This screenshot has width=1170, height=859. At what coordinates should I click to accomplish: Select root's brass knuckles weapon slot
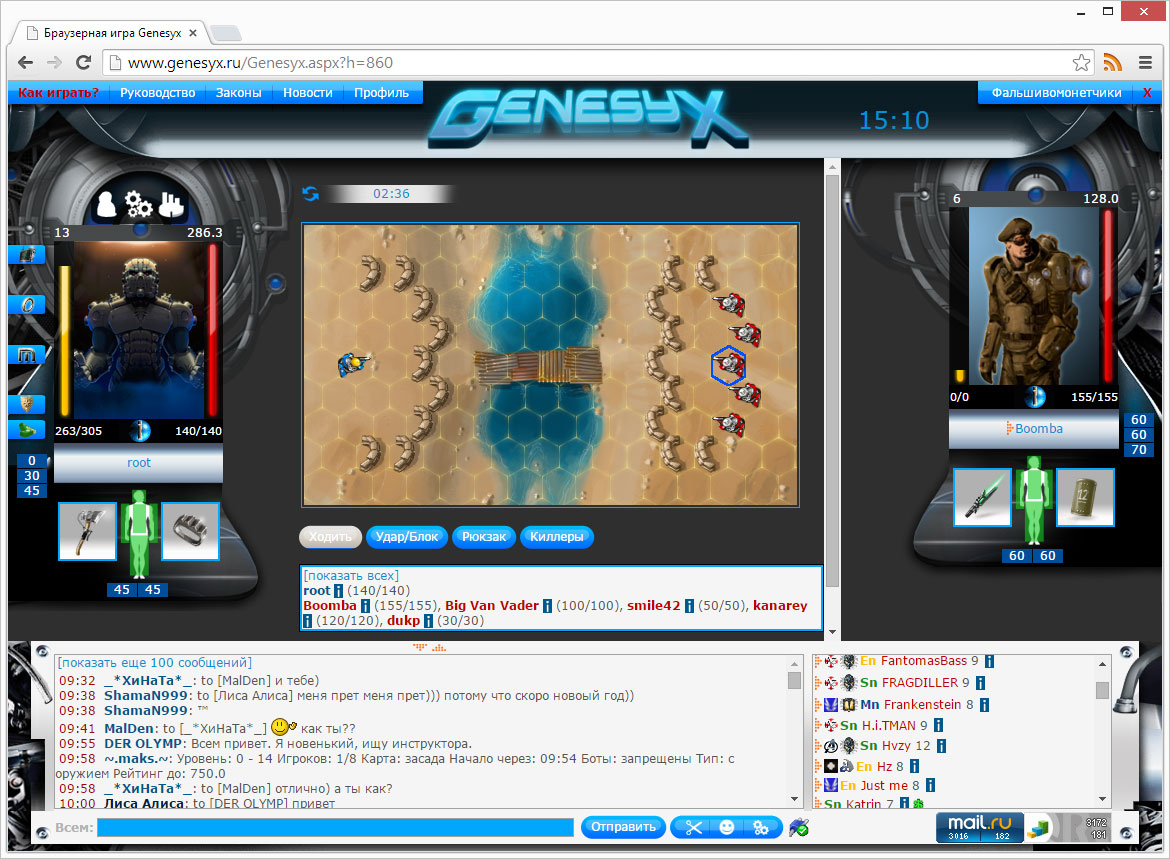[190, 531]
